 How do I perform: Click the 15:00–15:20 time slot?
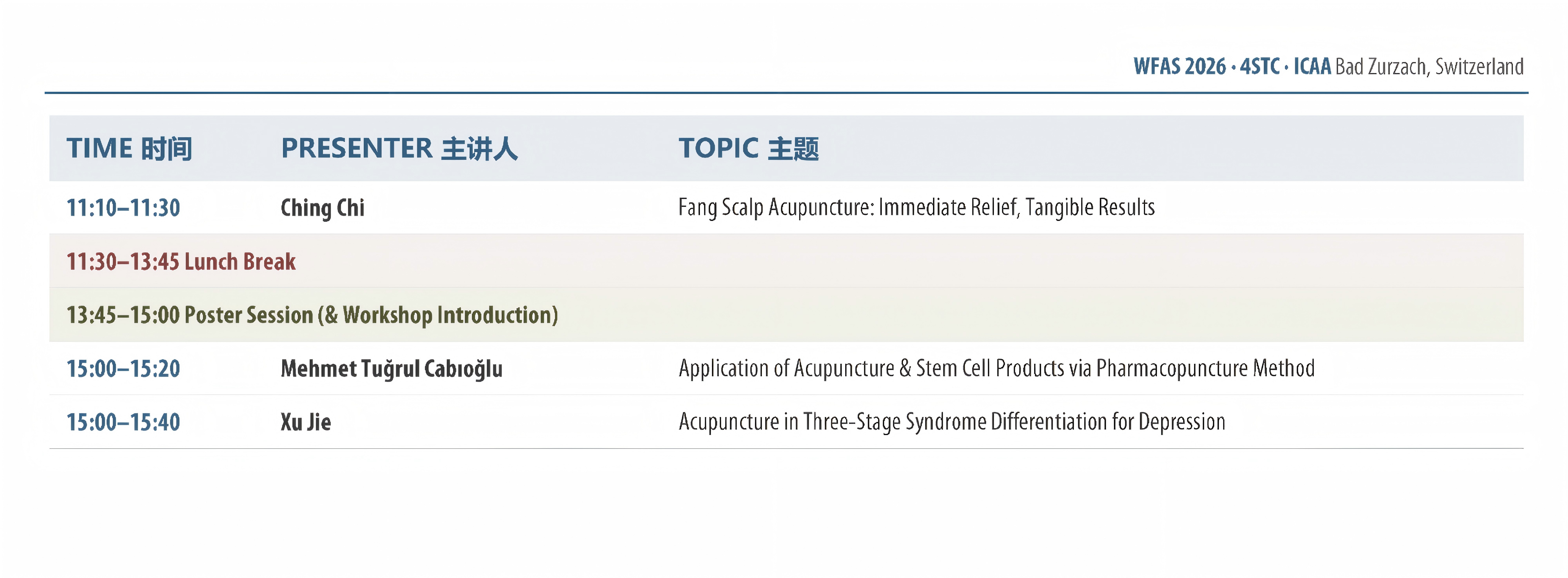click(x=124, y=369)
